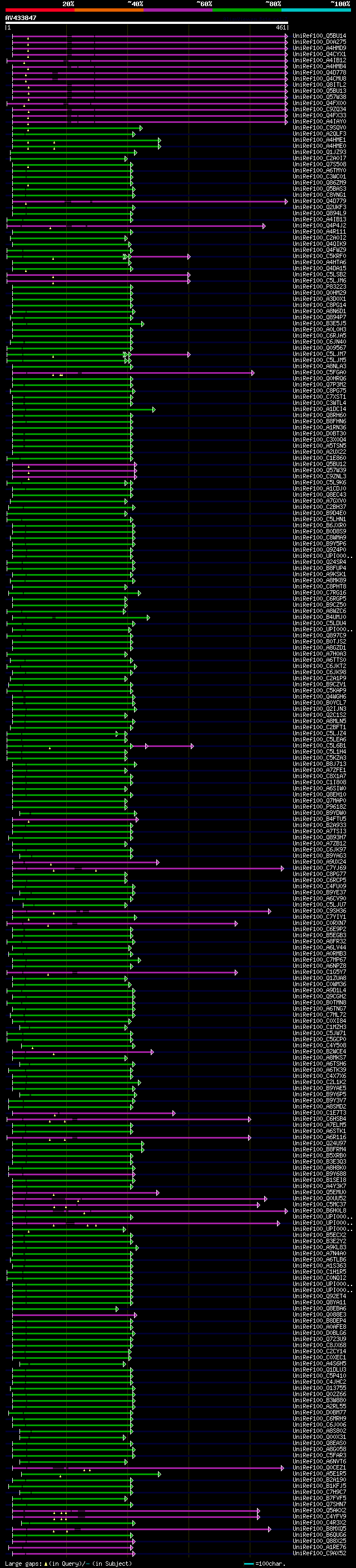The image size is (356, 1568).
Task: Click the UniRef100_A4HME1 label
Action: (x=319, y=140)
